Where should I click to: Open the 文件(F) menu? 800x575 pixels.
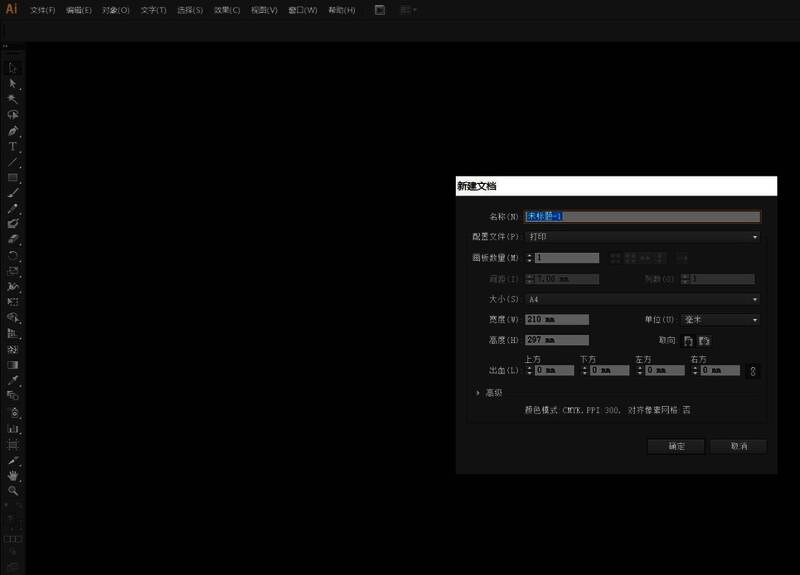(x=43, y=10)
